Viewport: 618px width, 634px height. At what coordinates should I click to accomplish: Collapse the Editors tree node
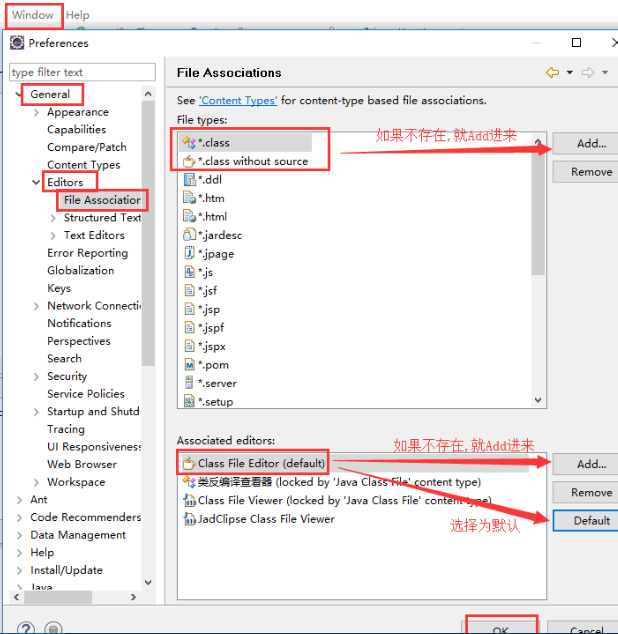[x=36, y=182]
